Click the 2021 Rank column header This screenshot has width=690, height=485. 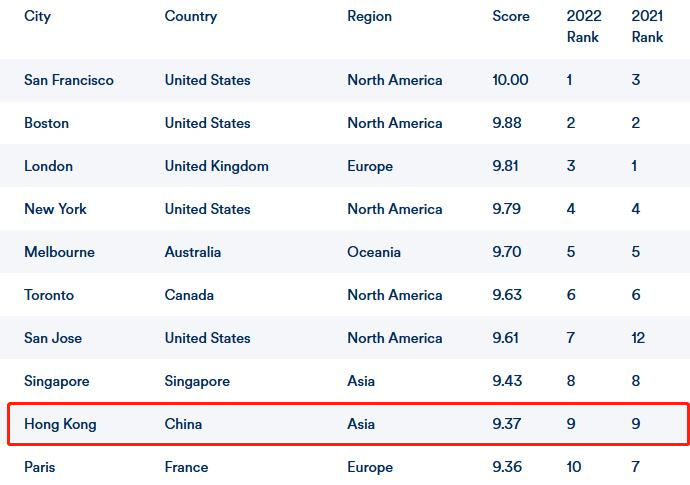pos(647,26)
